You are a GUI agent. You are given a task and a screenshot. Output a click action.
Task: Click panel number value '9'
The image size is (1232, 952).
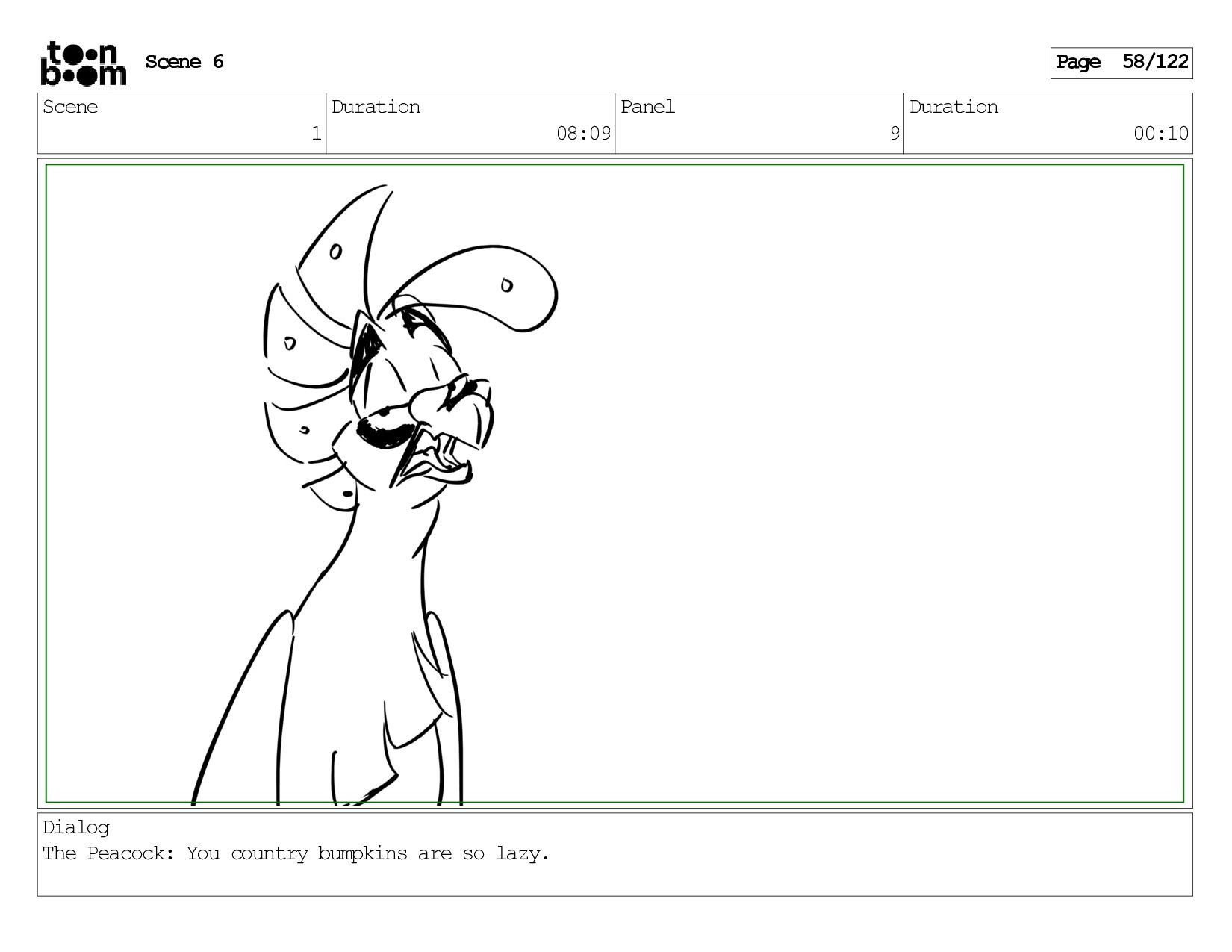tap(895, 134)
